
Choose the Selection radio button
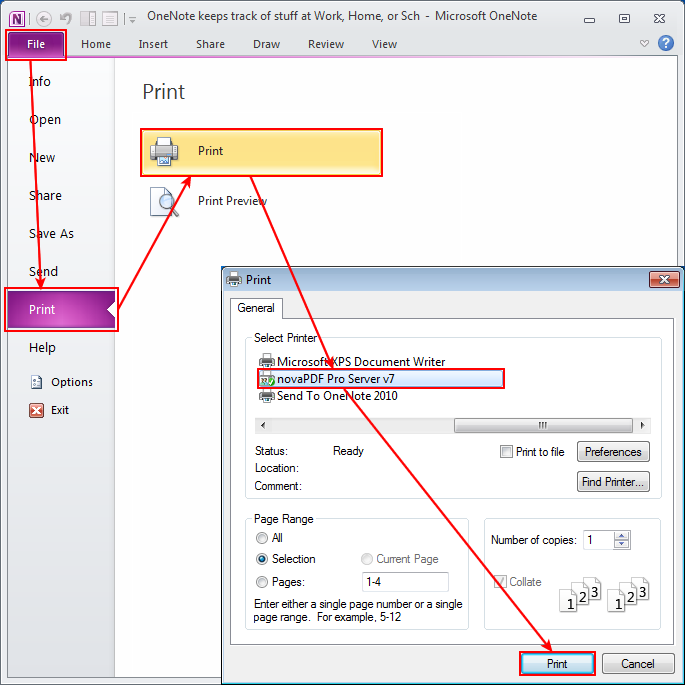(262, 559)
